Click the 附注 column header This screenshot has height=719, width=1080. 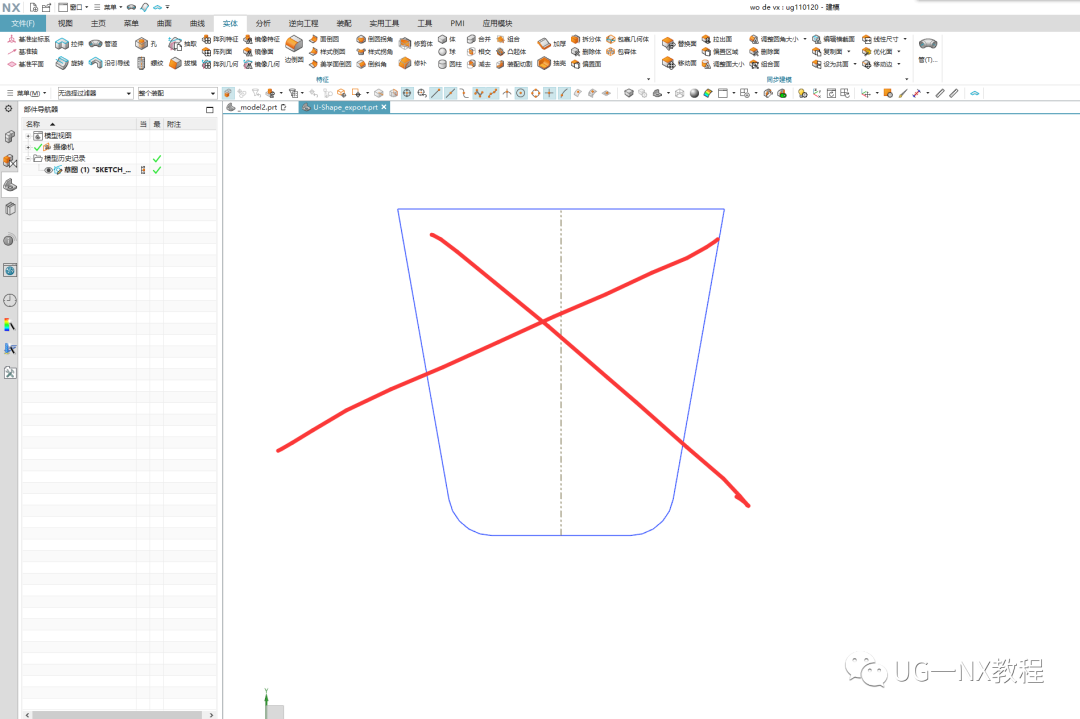[190, 124]
